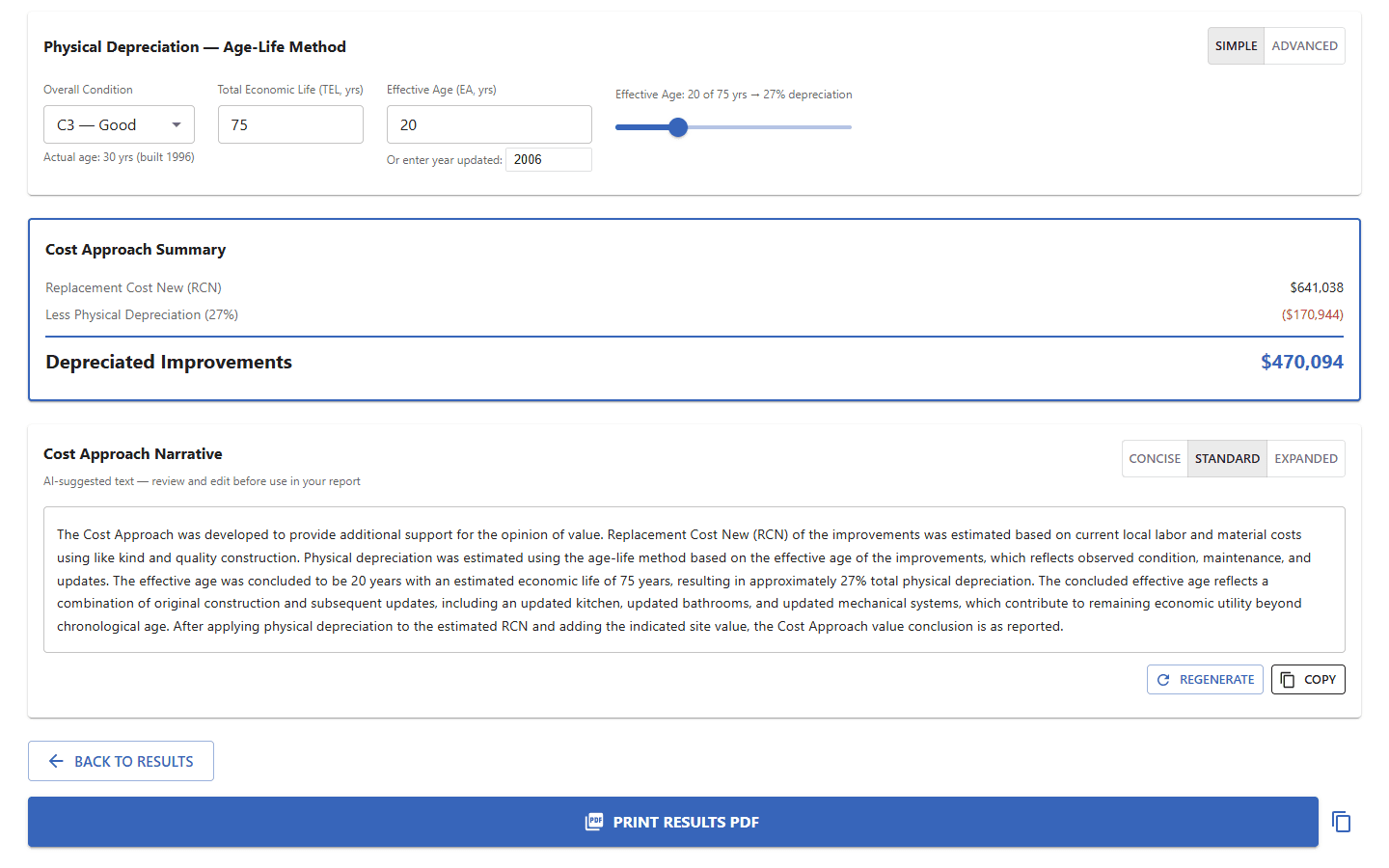Viewport: 1389px width, 868px height.
Task: Click the PDF icon in the print button
Action: 594,822
